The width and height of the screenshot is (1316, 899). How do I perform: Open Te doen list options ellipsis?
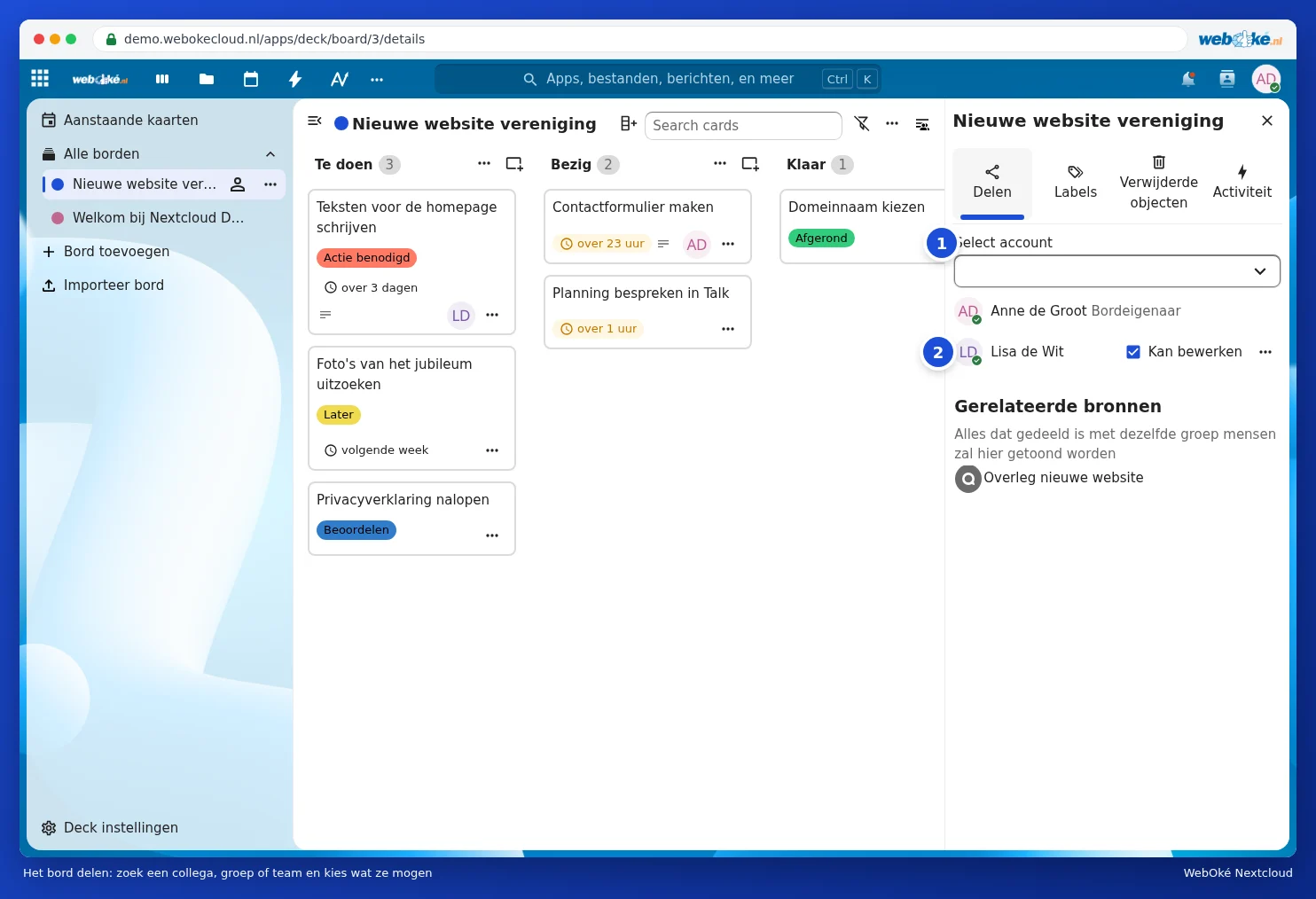coord(484,164)
